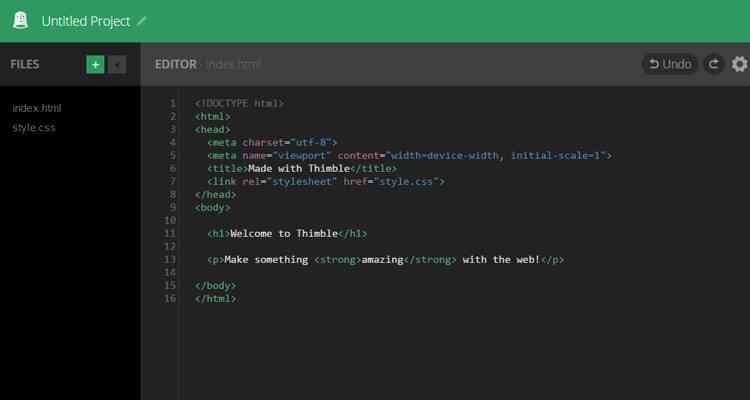Viewport: 750px width, 400px height.
Task: Click the closing </head> tag
Action: [x=216, y=195]
